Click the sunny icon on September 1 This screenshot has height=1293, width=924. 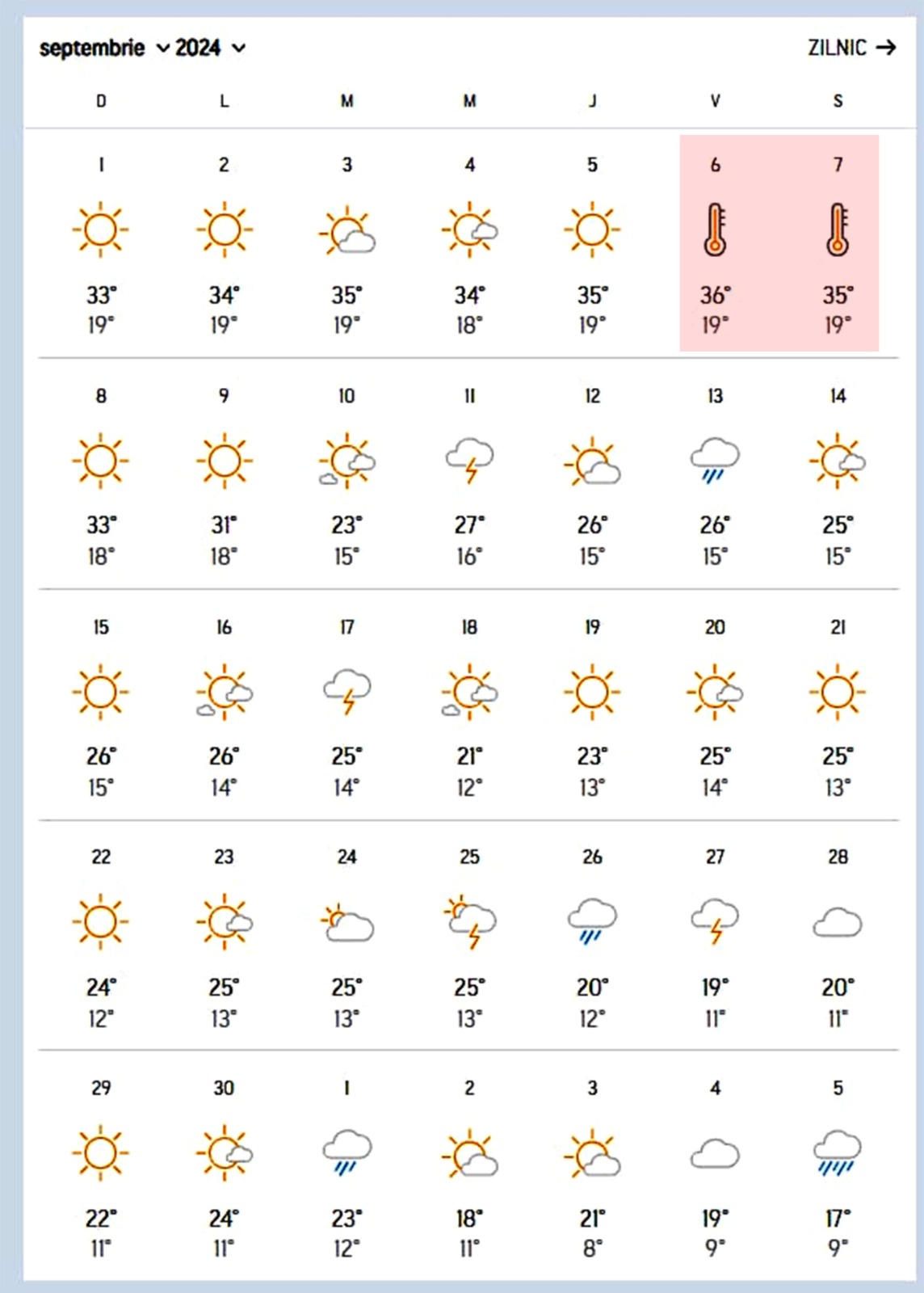point(100,230)
